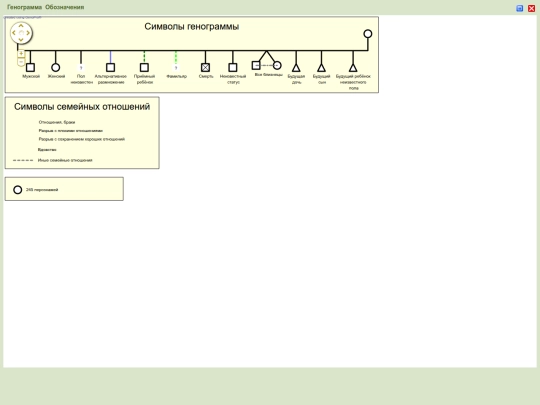Click the dashed line relationship sample
This screenshot has width=540, height=405.
click(23, 160)
